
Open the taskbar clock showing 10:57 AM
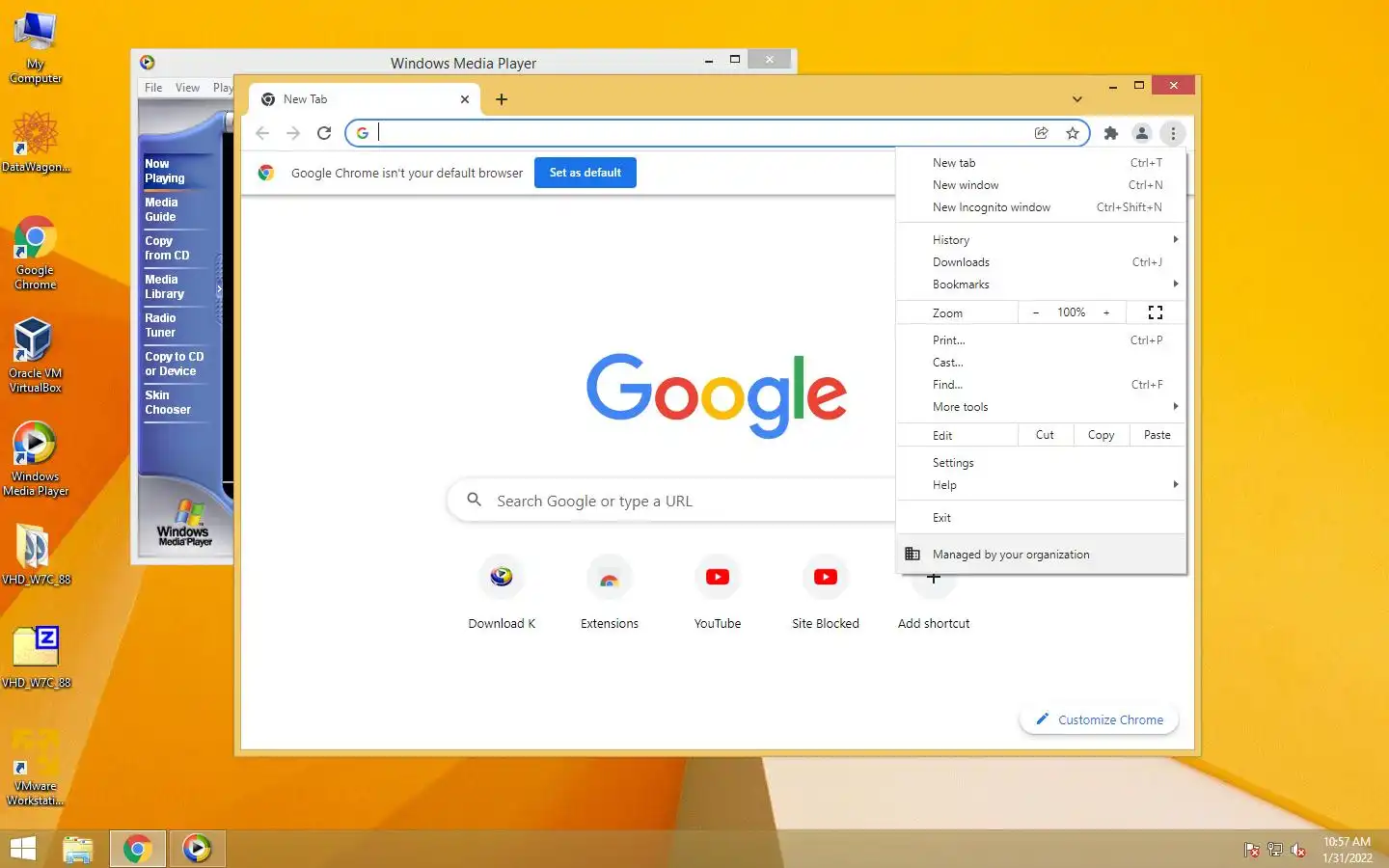1347,850
